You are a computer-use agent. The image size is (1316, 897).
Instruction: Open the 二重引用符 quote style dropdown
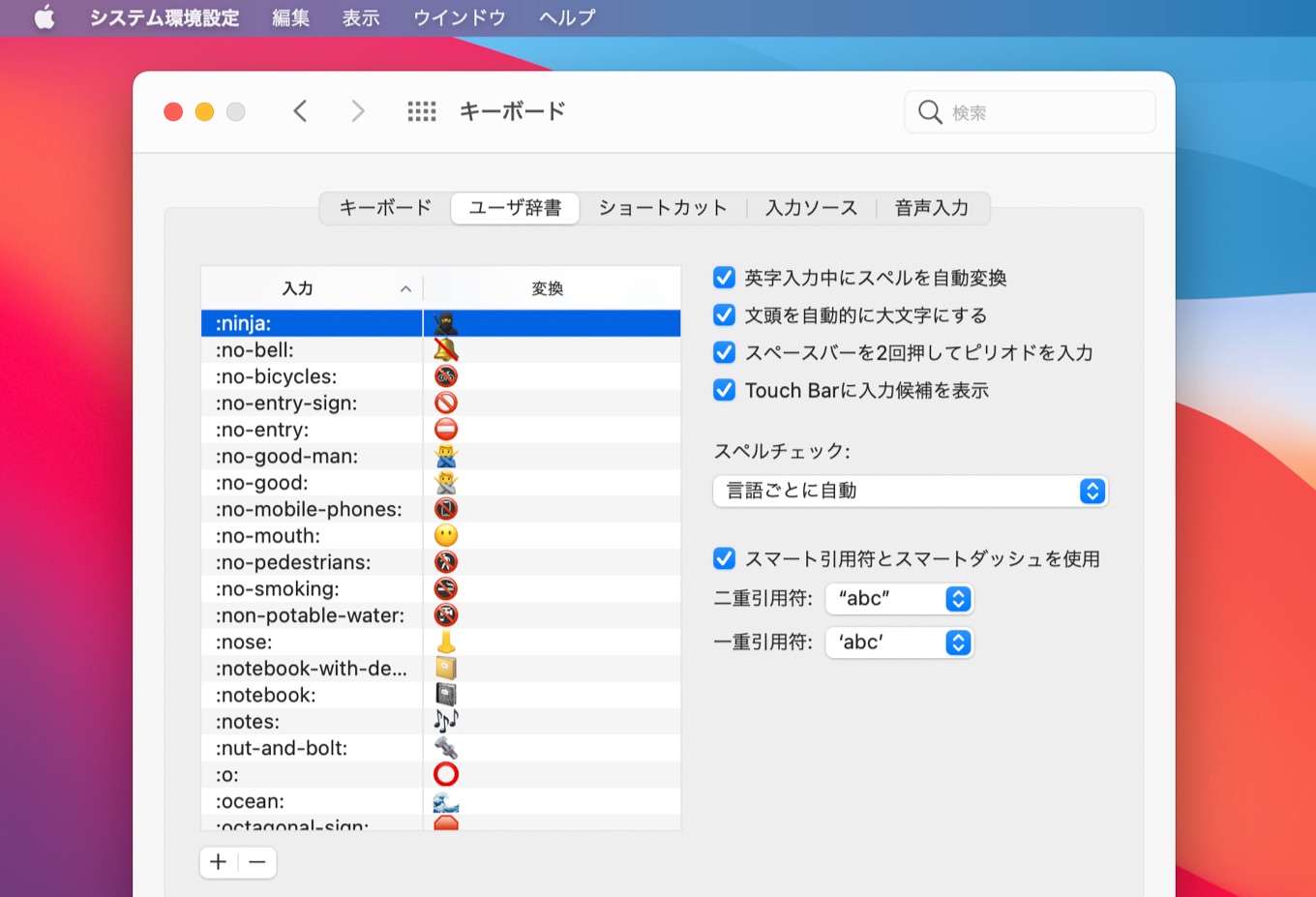pos(899,599)
